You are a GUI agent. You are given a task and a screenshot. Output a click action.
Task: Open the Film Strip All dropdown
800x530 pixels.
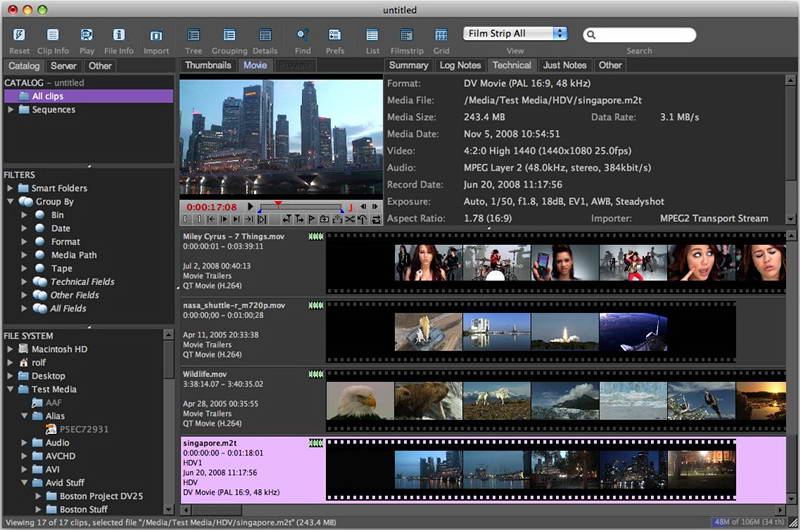515,33
